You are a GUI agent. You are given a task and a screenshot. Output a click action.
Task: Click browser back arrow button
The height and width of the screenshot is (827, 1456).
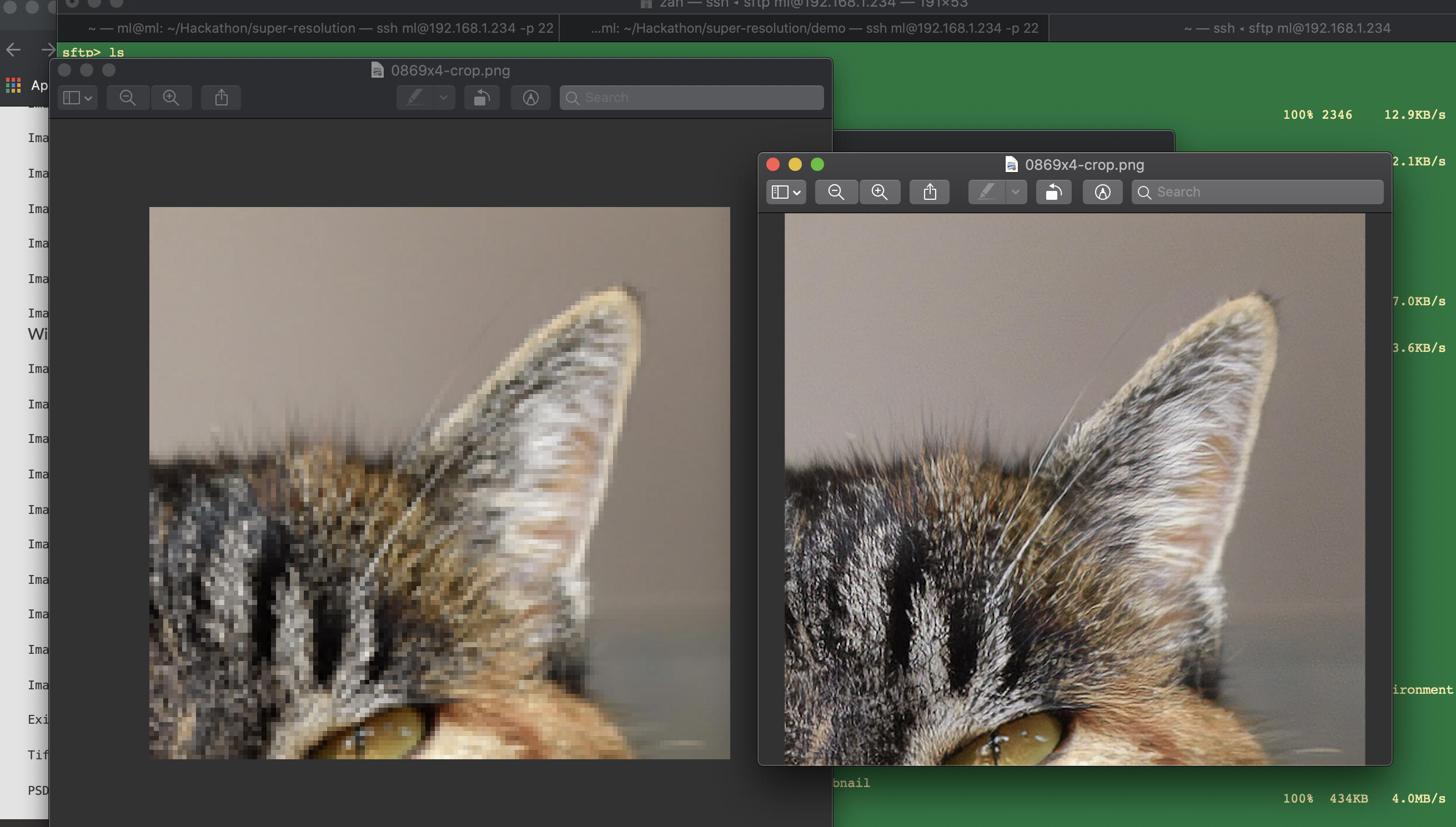click(x=14, y=50)
